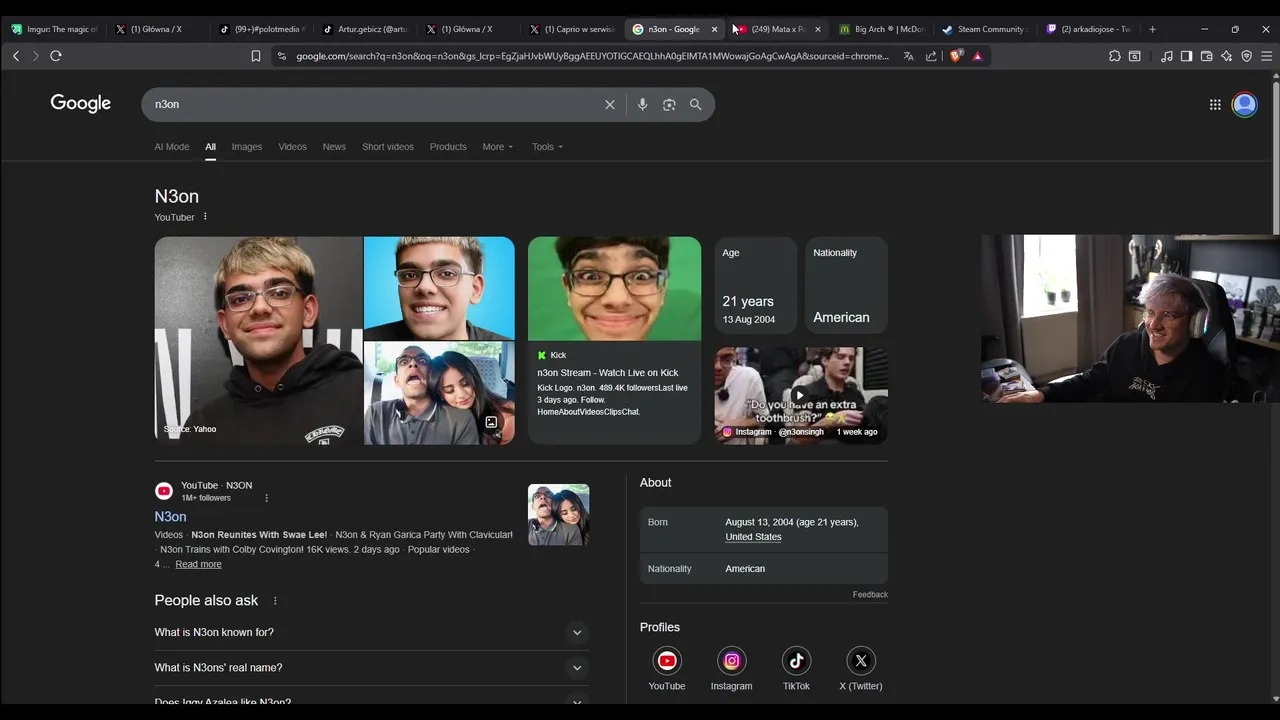Open options dots next to People also ask
The image size is (1280, 720).
[275, 601]
